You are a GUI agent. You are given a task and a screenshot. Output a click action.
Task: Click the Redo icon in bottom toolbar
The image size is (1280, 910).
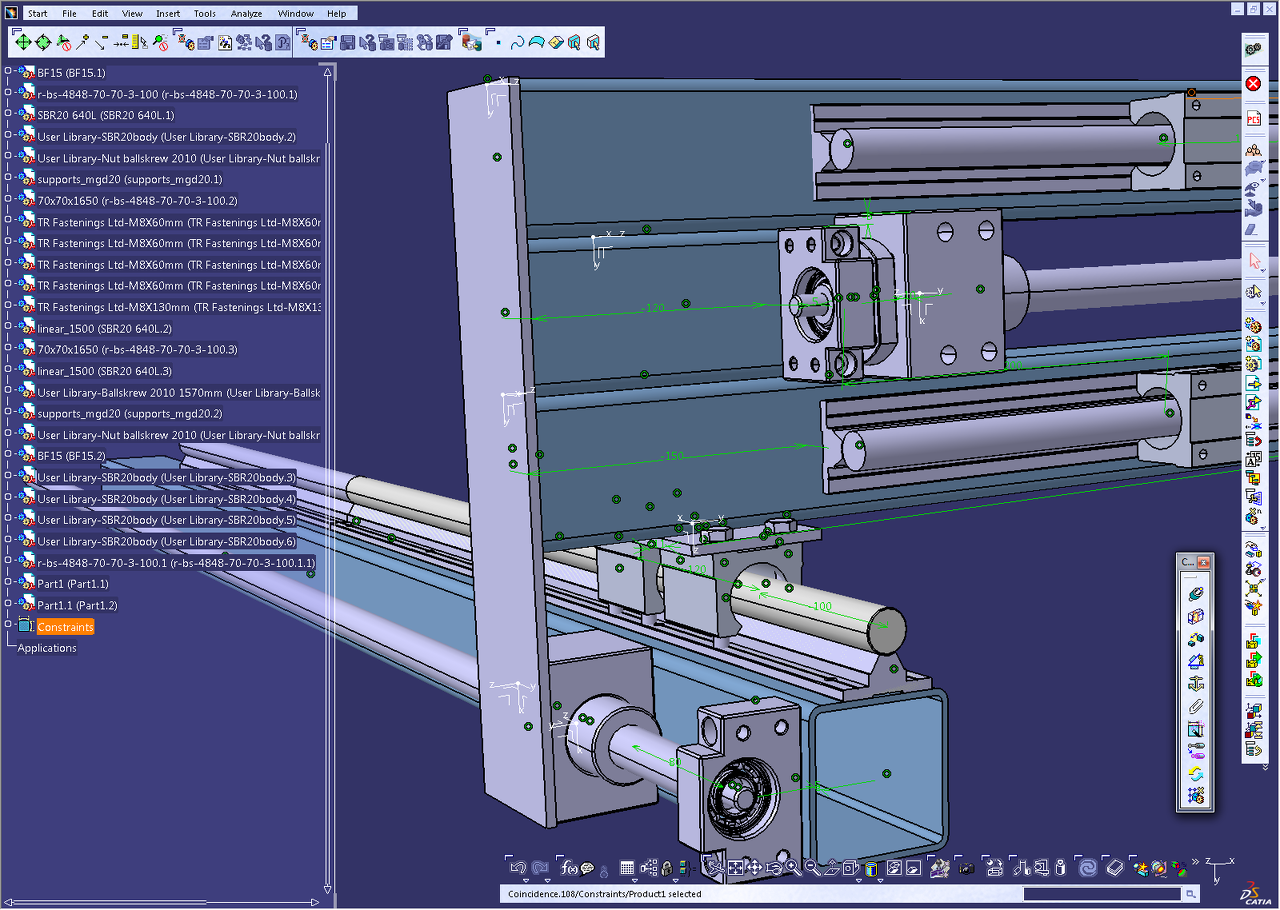[x=539, y=867]
